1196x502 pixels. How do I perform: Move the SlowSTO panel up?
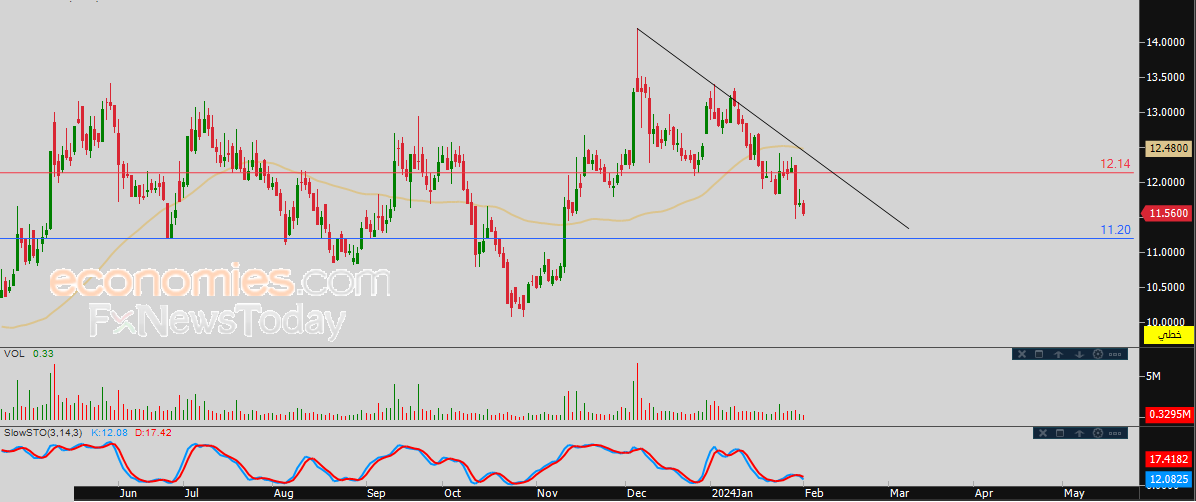[1079, 433]
